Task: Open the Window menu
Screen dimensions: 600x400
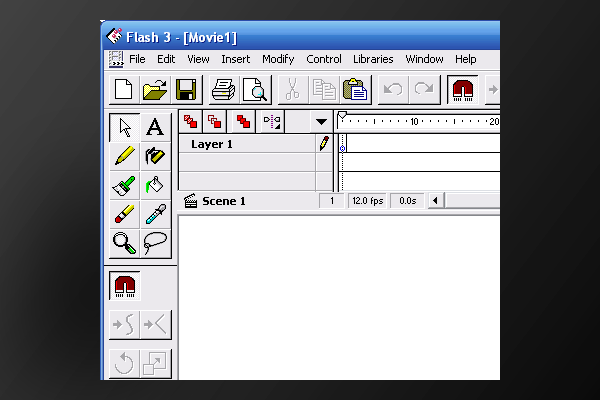Action: [424, 59]
